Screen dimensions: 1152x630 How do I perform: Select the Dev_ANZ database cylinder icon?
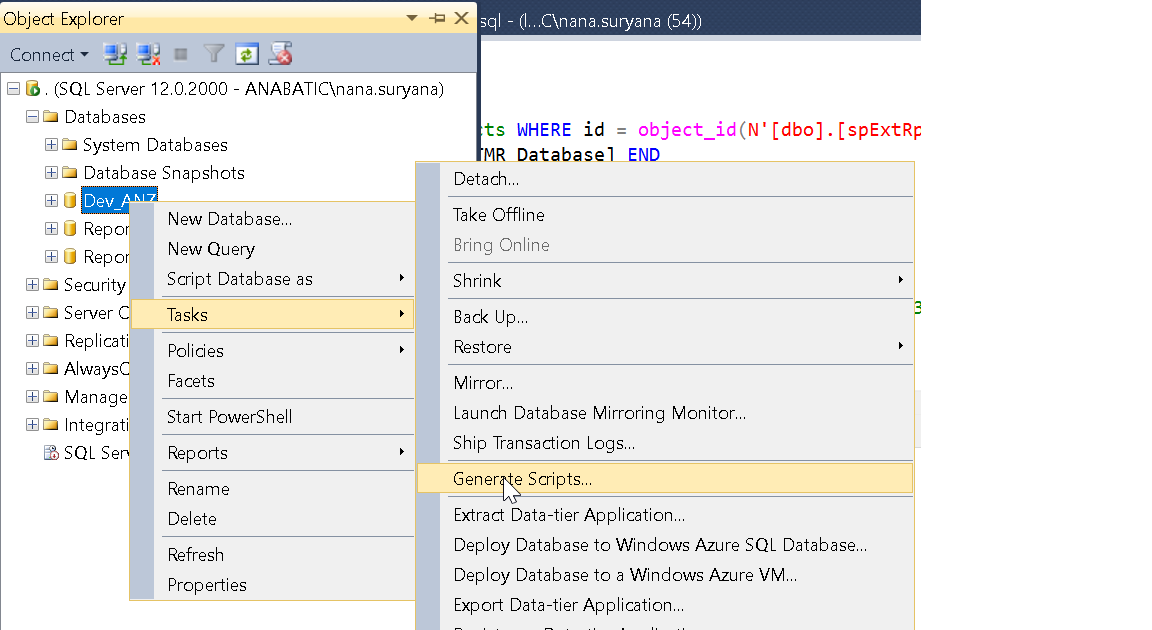(69, 200)
